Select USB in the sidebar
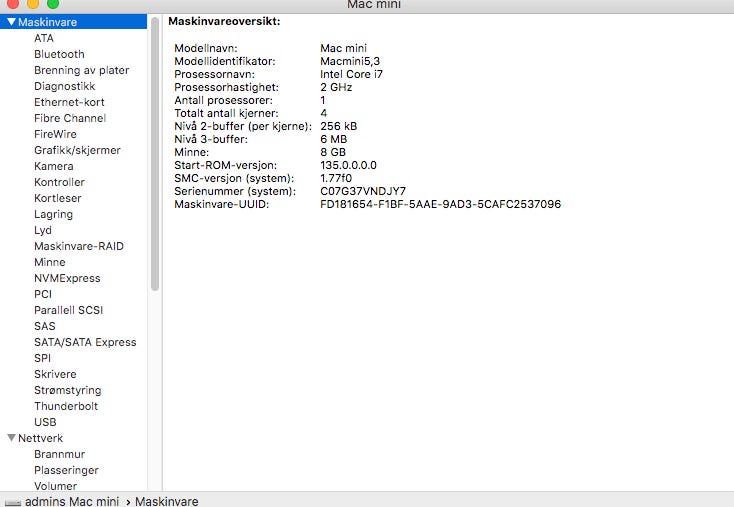This screenshot has width=734, height=507. (45, 422)
